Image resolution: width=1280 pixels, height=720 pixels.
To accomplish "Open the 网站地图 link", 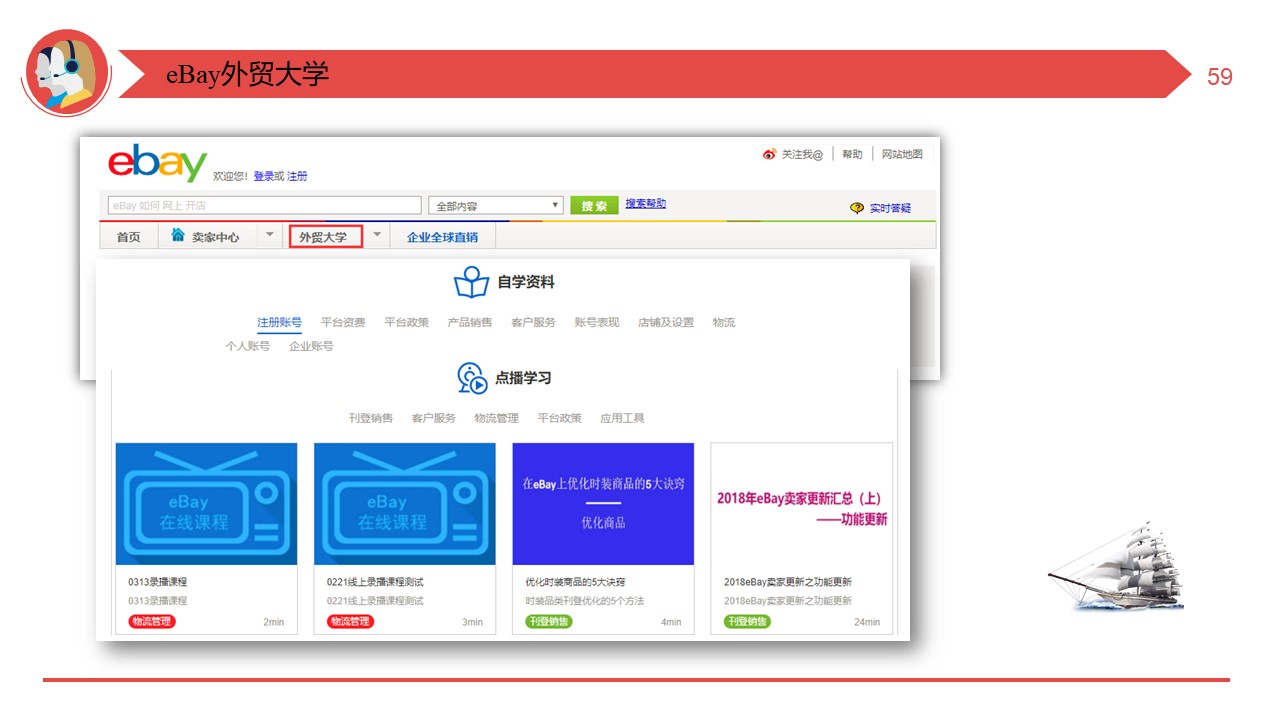I will coord(902,154).
